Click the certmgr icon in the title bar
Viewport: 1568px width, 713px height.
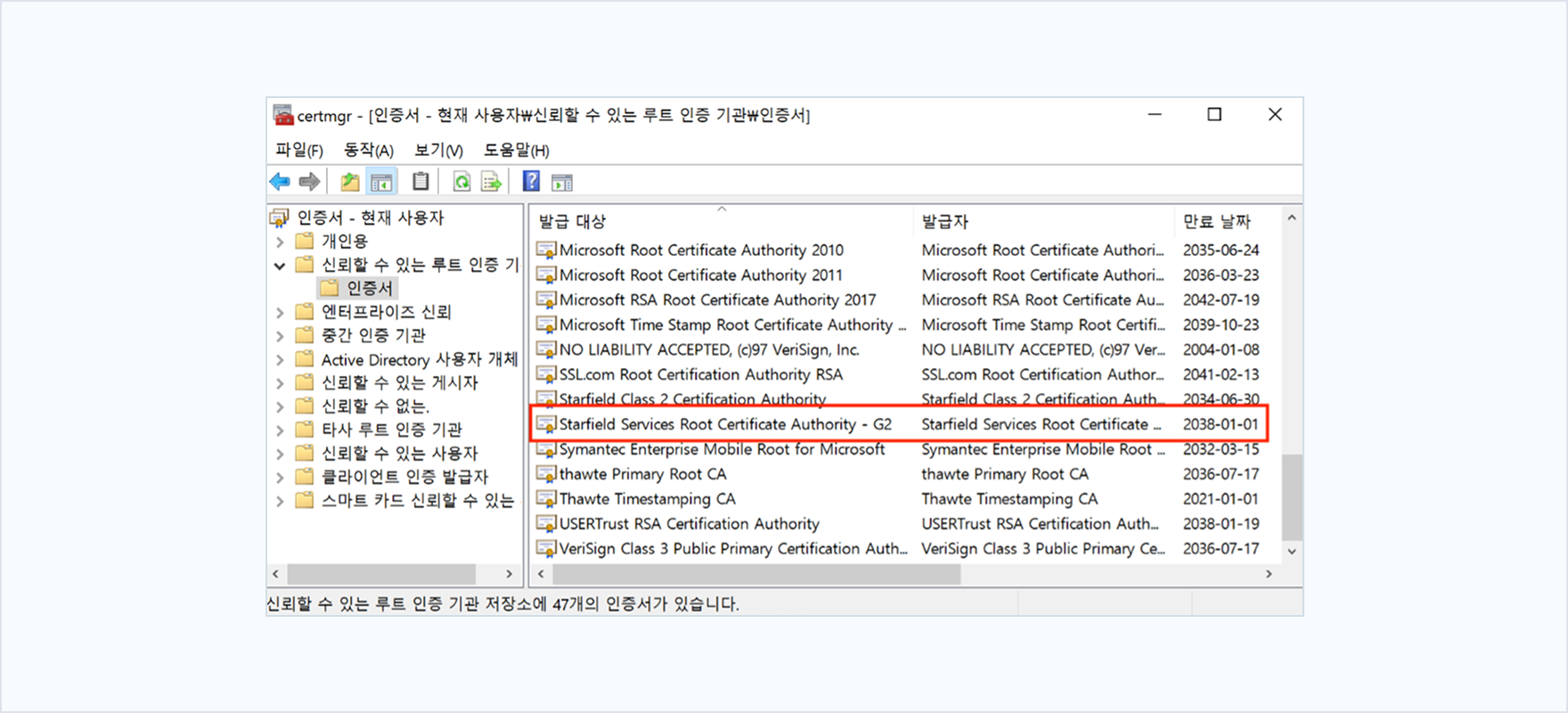pyautogui.click(x=283, y=115)
